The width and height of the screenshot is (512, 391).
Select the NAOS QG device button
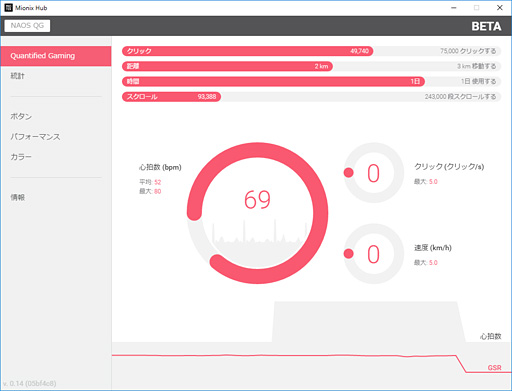coord(27,26)
